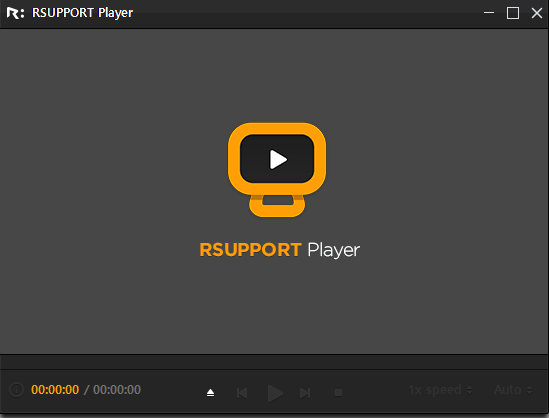Click the RSUPPORT logo in title bar
Image resolution: width=549 pixels, height=418 pixels.
pos(15,13)
